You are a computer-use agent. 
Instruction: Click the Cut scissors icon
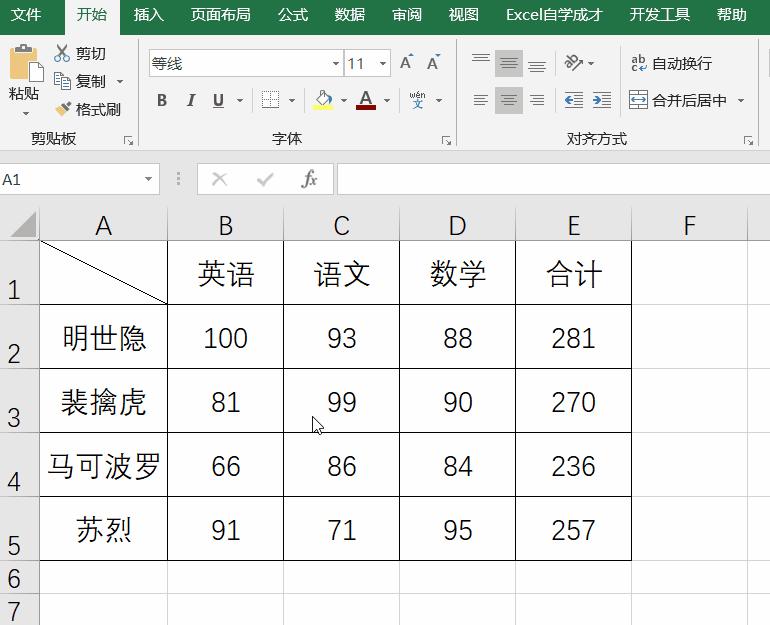coord(62,53)
